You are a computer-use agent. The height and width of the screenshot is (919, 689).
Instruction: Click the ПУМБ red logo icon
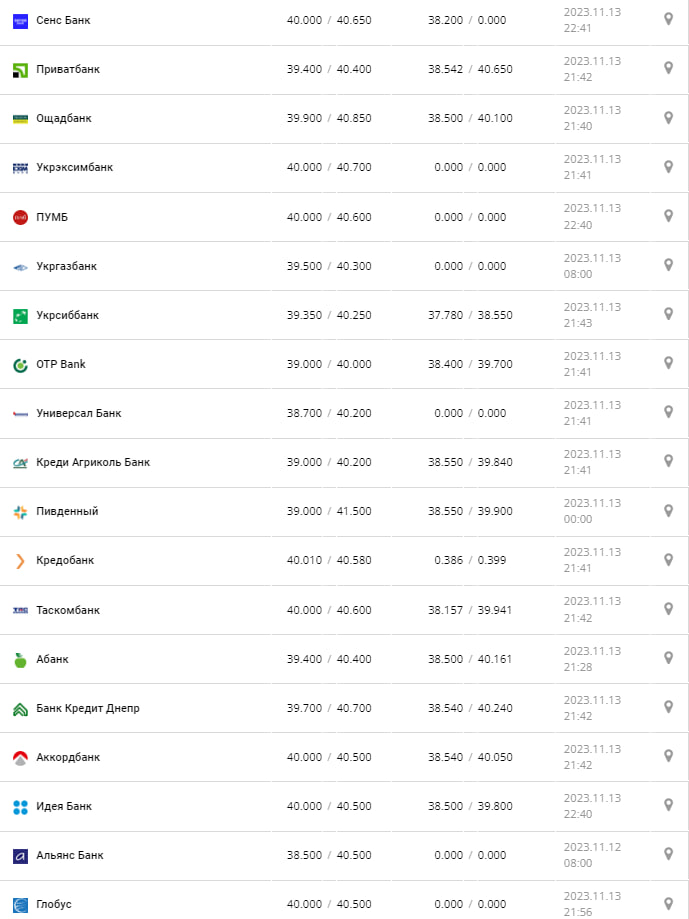[x=20, y=217]
